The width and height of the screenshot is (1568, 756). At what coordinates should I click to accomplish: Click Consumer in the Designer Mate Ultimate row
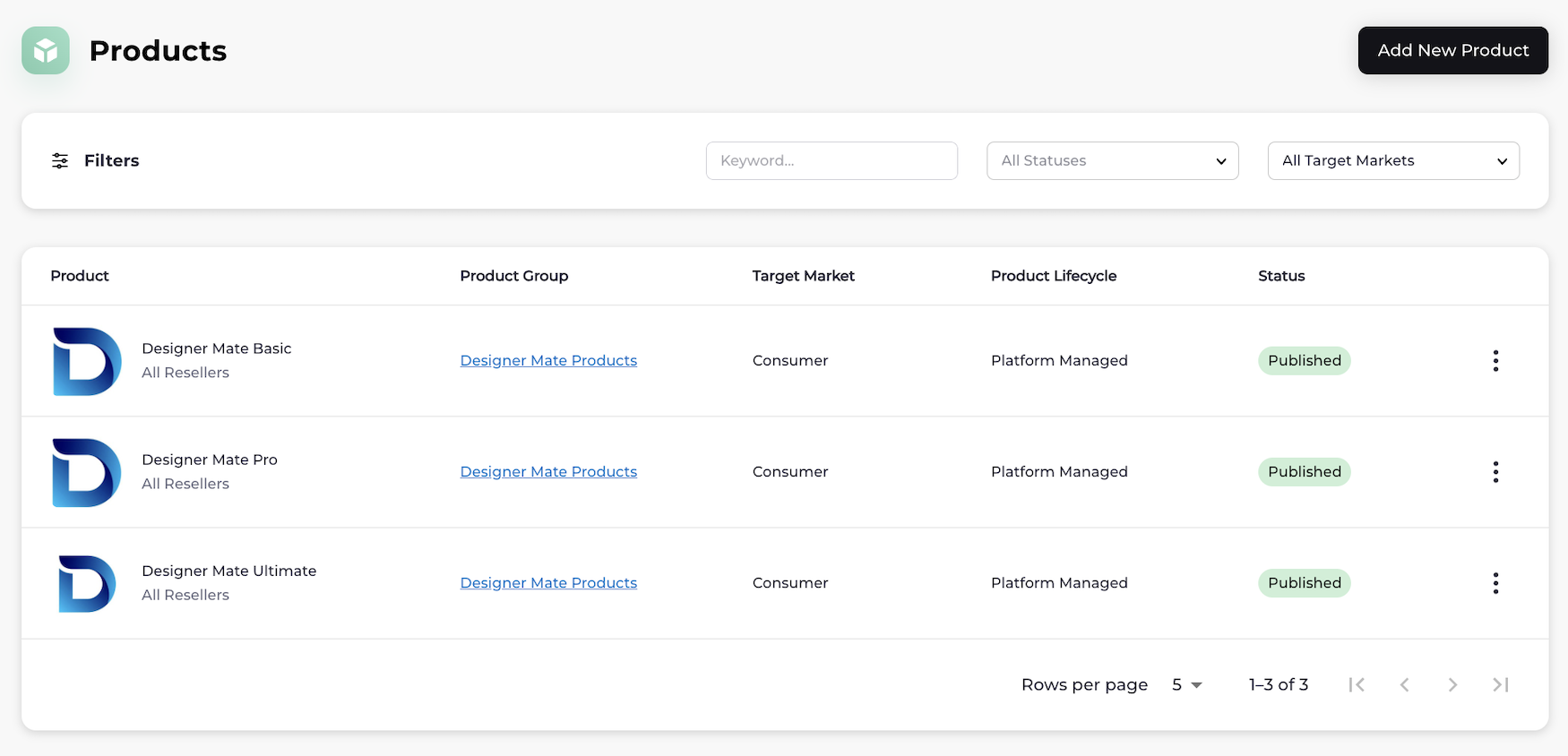point(790,582)
